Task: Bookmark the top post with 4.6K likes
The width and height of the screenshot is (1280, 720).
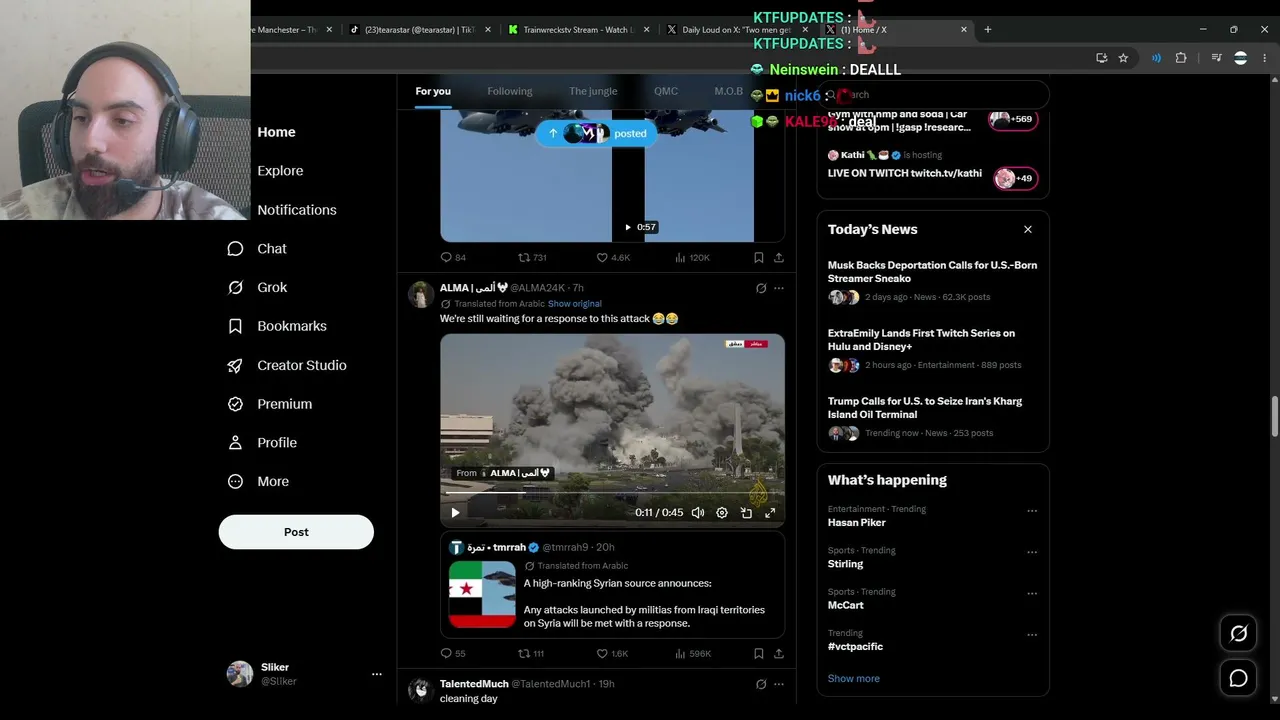Action: coord(759,257)
